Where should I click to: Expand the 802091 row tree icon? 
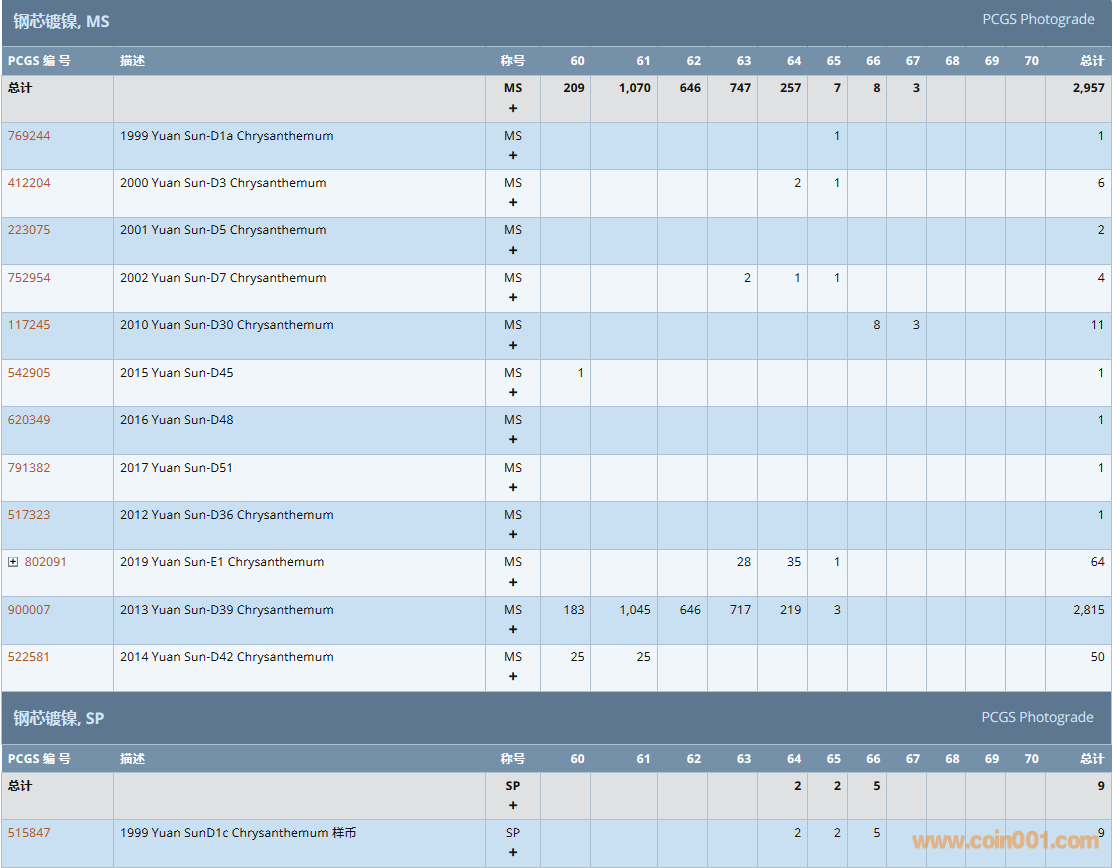[13, 562]
